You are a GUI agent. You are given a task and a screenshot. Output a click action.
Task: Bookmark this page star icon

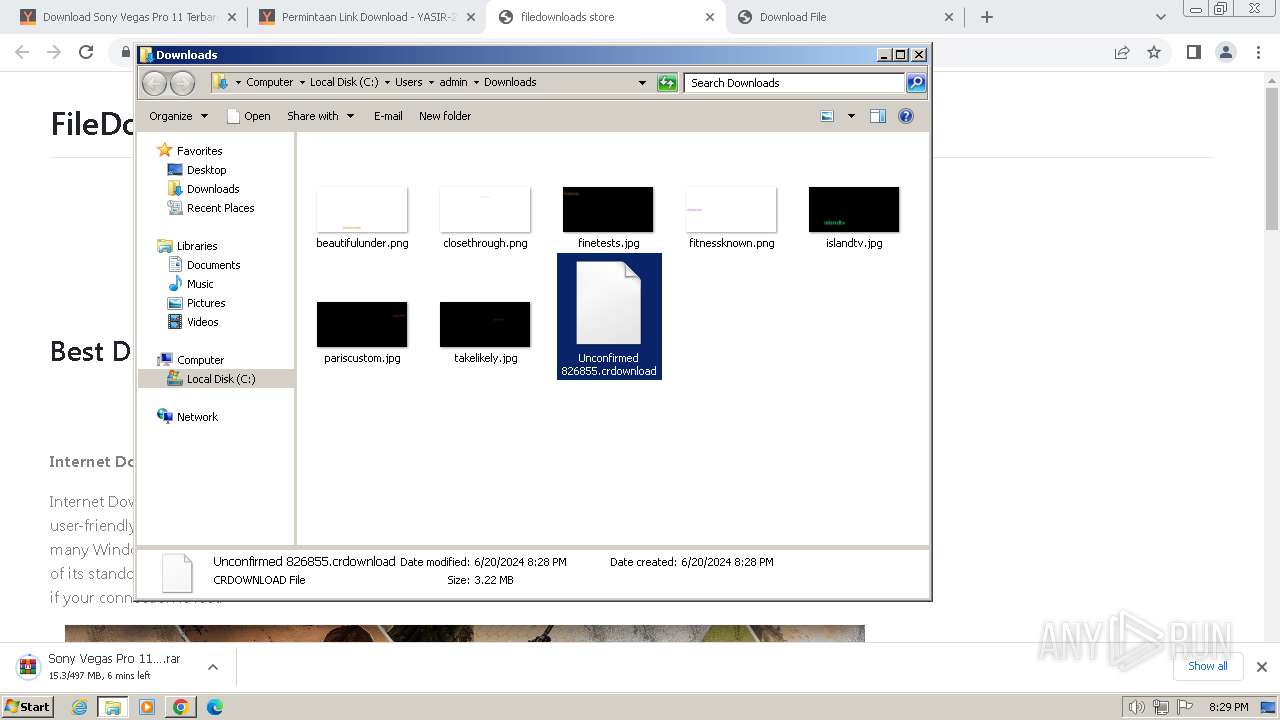click(1154, 52)
